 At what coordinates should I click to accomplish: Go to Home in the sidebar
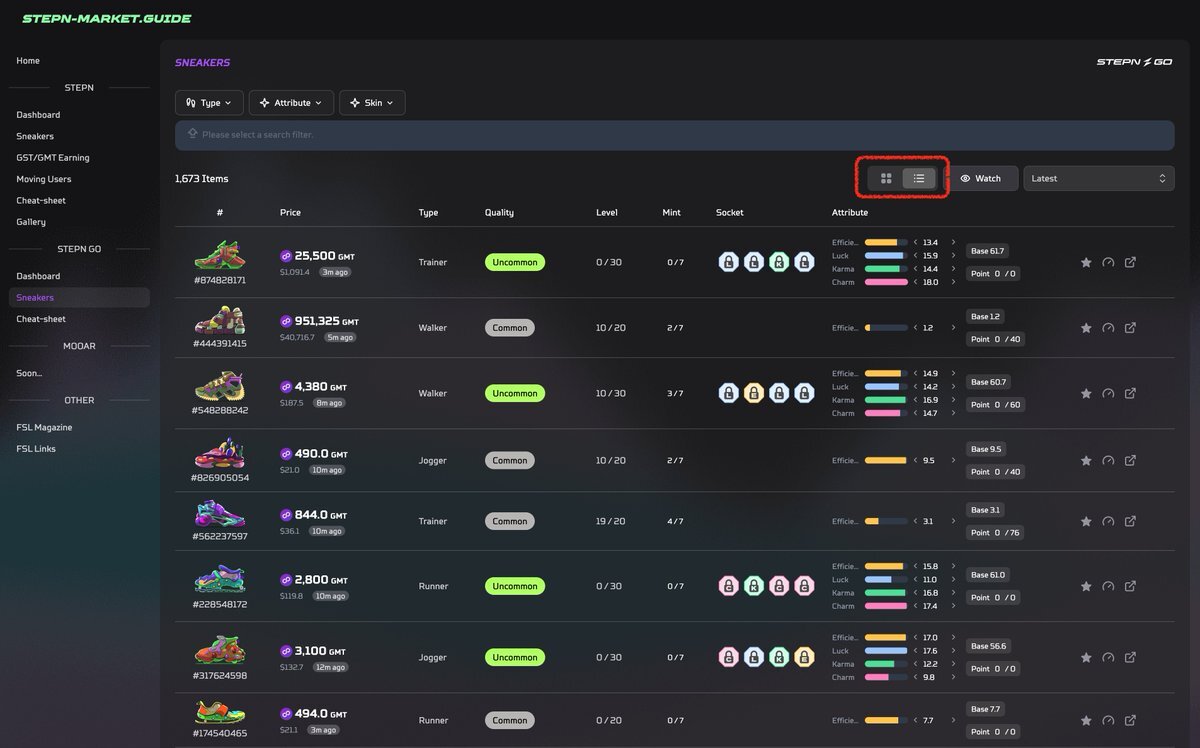coord(28,61)
